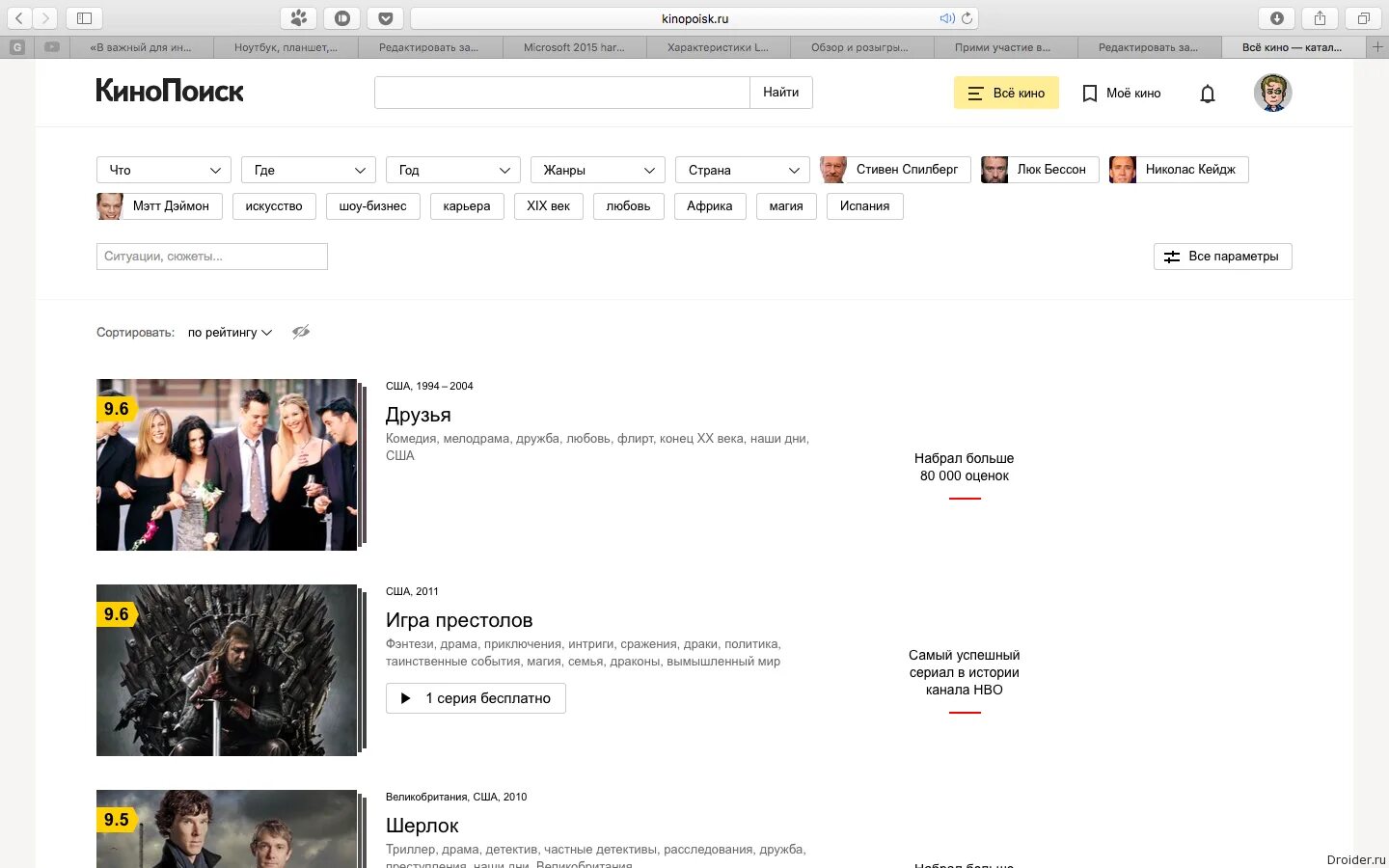The width and height of the screenshot is (1389, 868).
Task: Open the Игра престолов title link
Action: (x=459, y=620)
